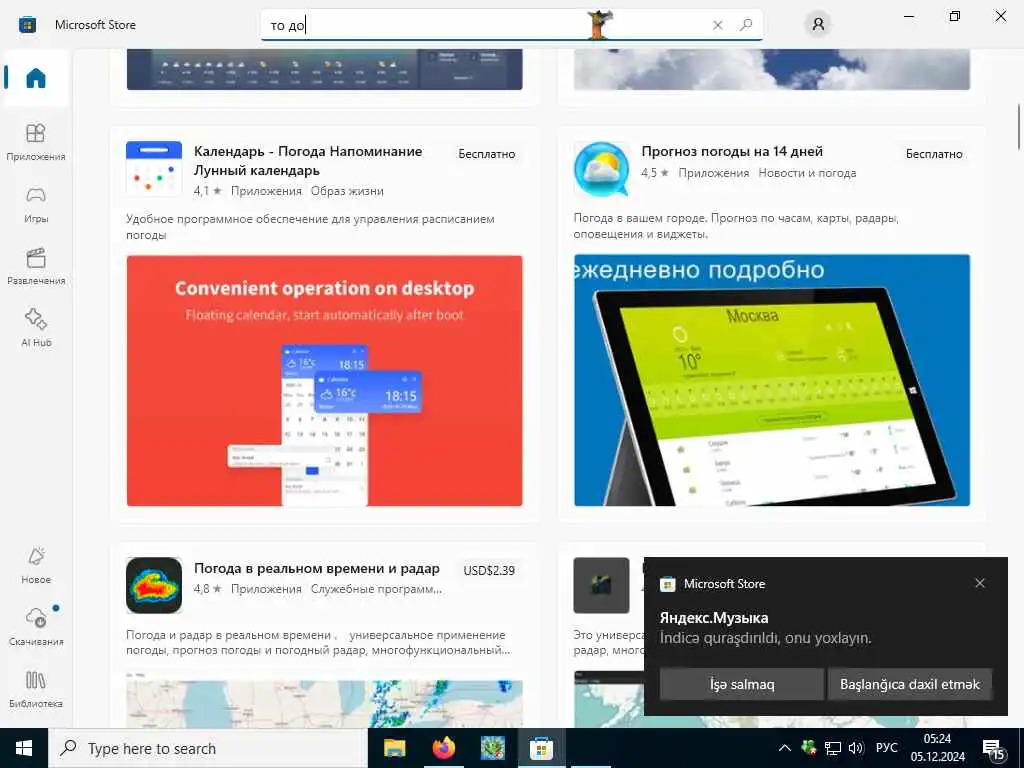Click the dark weather widget screenshot at top
Screen dimensions: 1024x768
point(325,69)
